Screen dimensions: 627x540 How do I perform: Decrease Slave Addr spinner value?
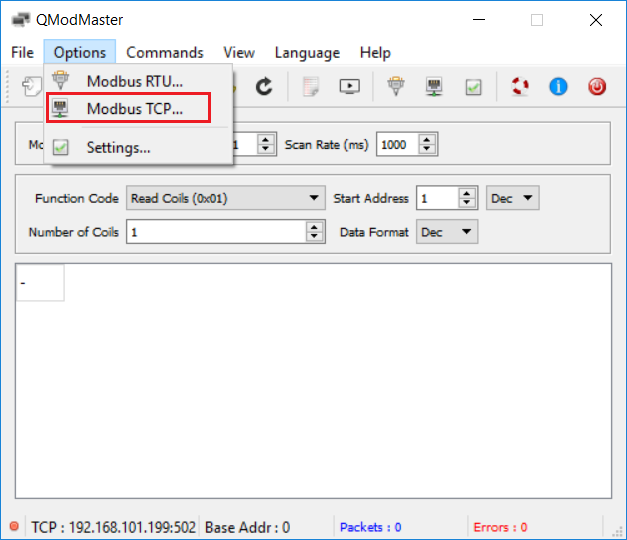[266, 149]
